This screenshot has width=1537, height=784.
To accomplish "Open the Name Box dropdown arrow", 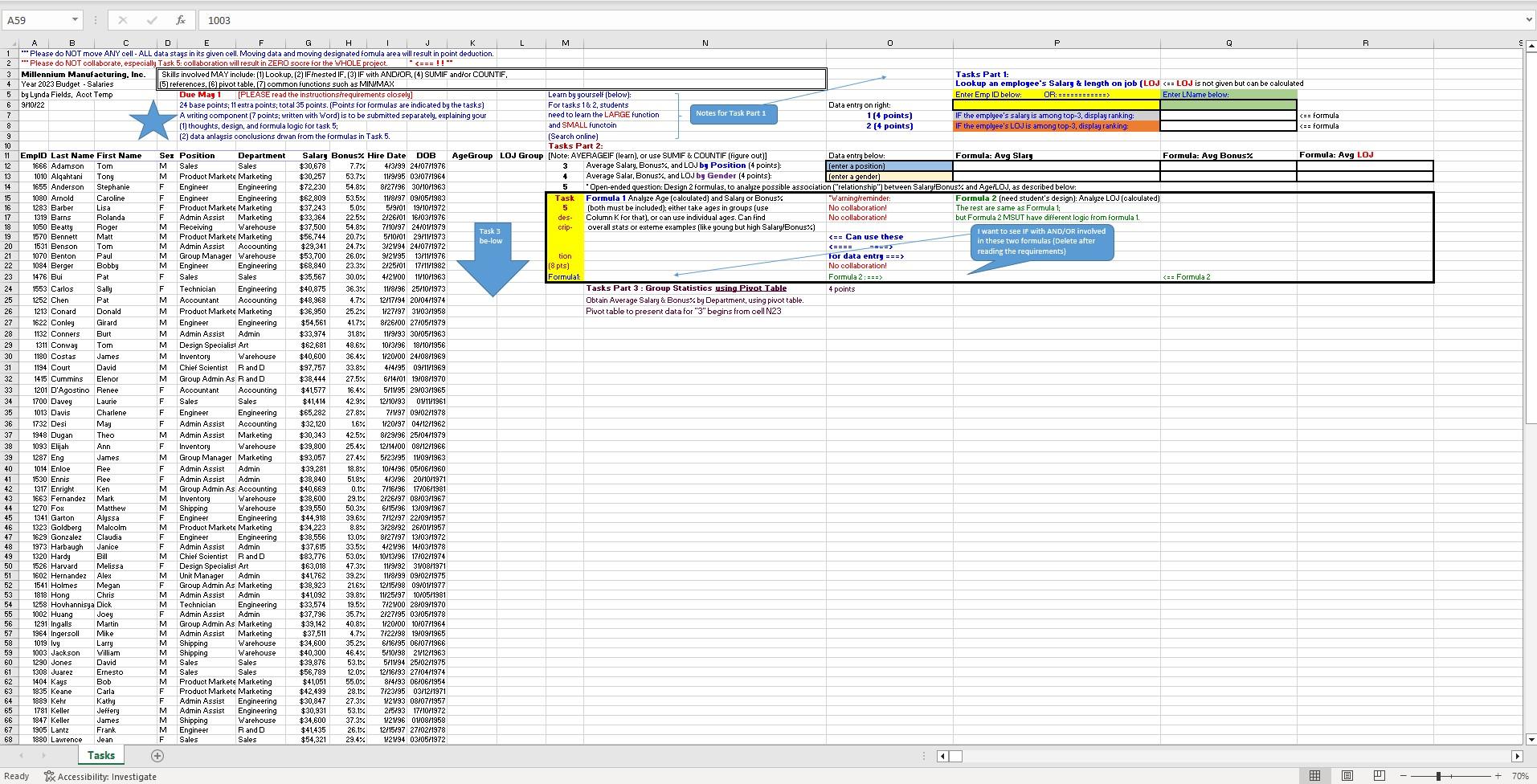I will (x=76, y=20).
